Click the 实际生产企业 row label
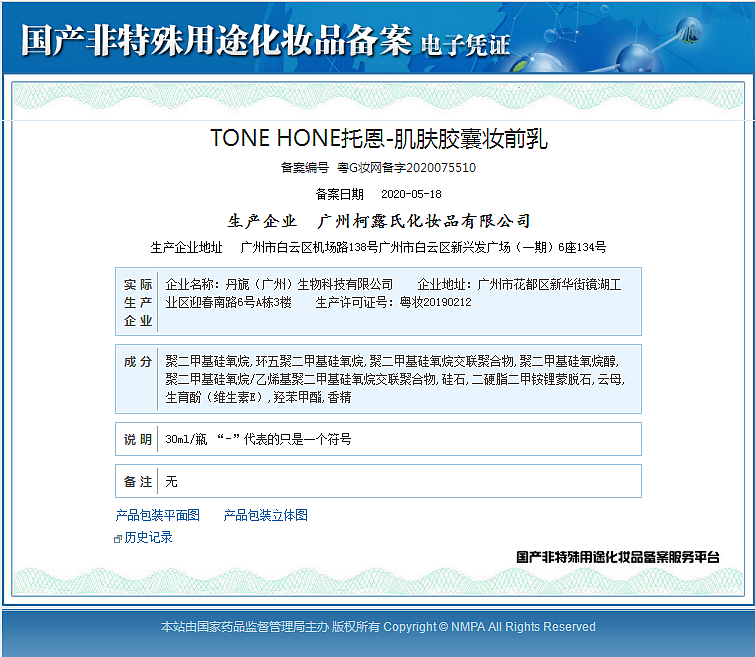Image resolution: width=755 pixels, height=657 pixels. point(138,302)
